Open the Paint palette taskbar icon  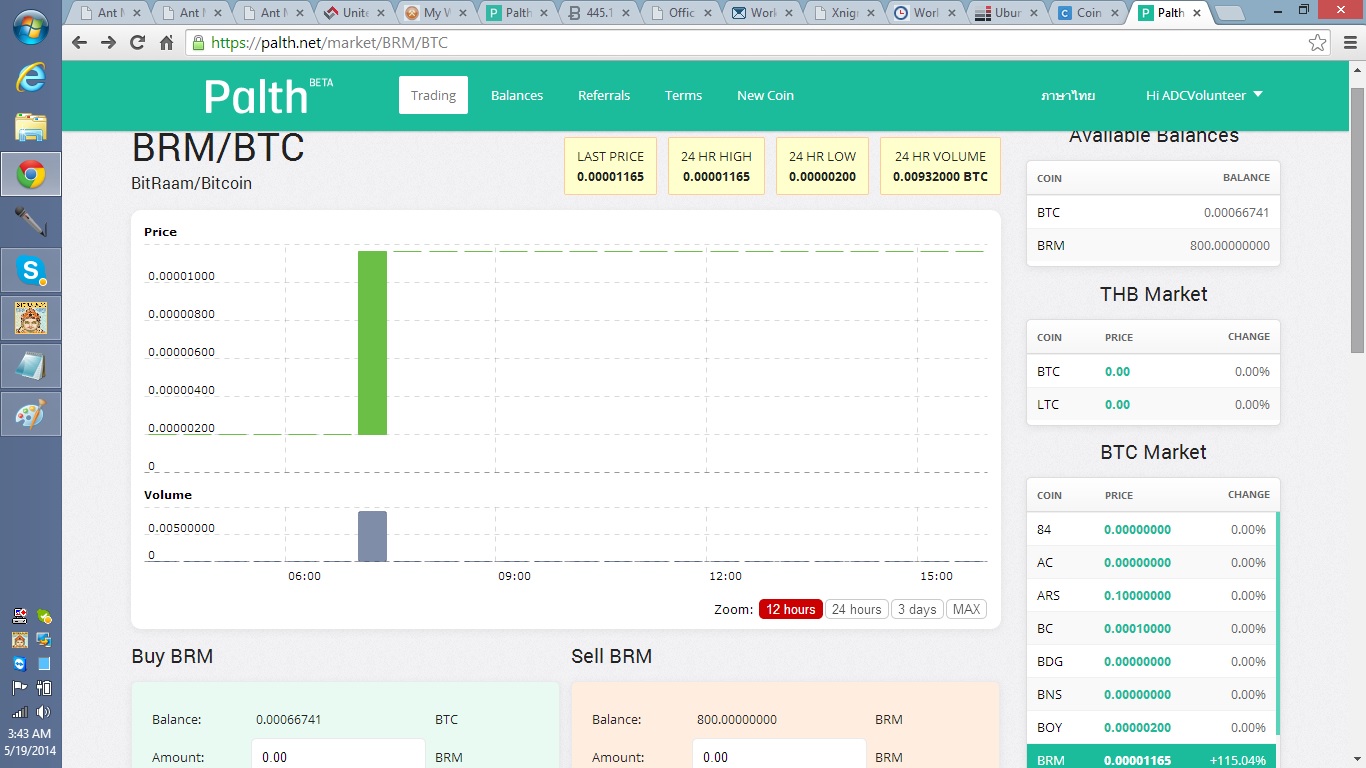coord(30,414)
